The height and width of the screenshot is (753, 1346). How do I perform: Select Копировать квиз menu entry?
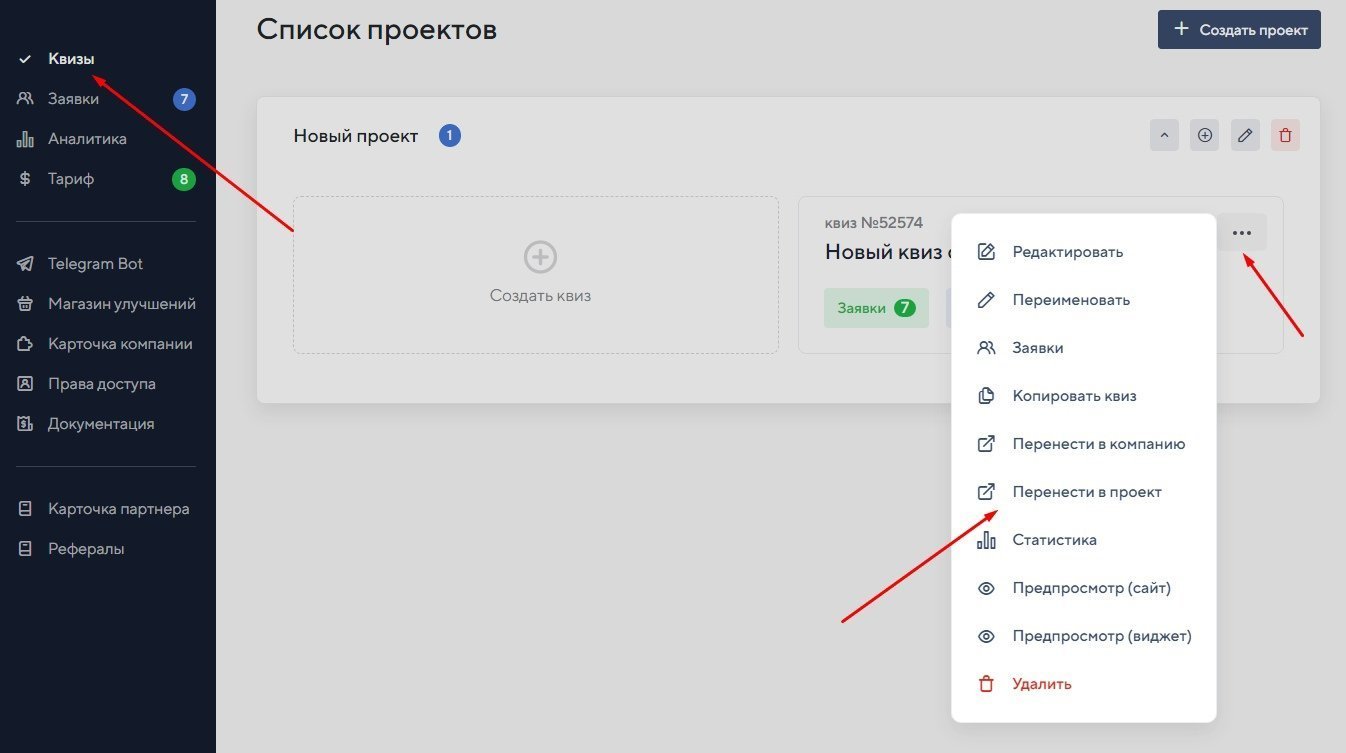[1074, 396]
